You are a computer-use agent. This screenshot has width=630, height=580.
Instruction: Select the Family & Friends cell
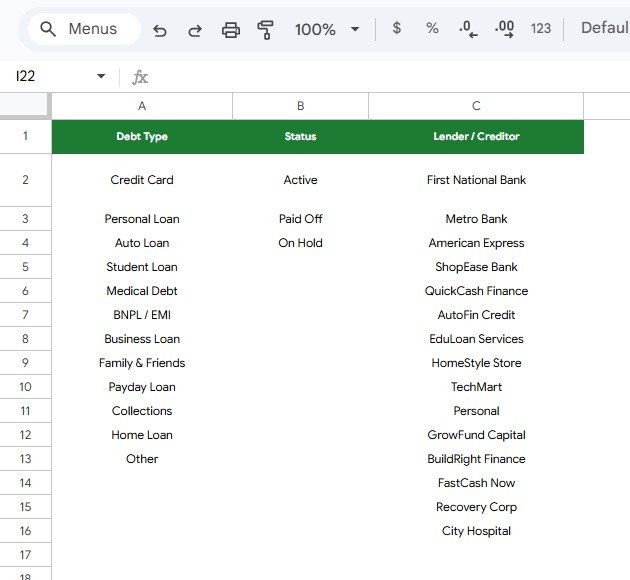tap(142, 363)
